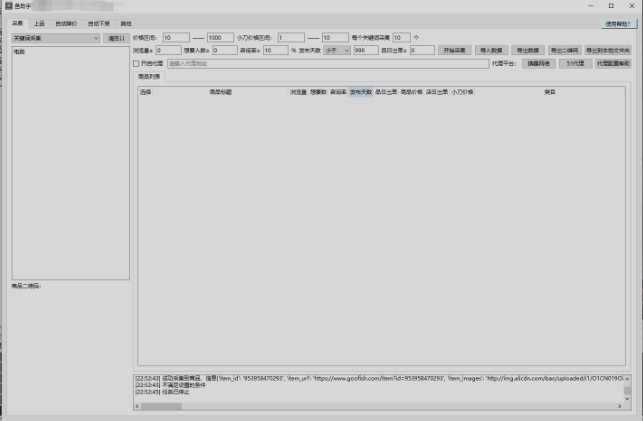The width and height of the screenshot is (643, 421).
Task: Open the 自动降价 tab
Action: pyautogui.click(x=66, y=22)
